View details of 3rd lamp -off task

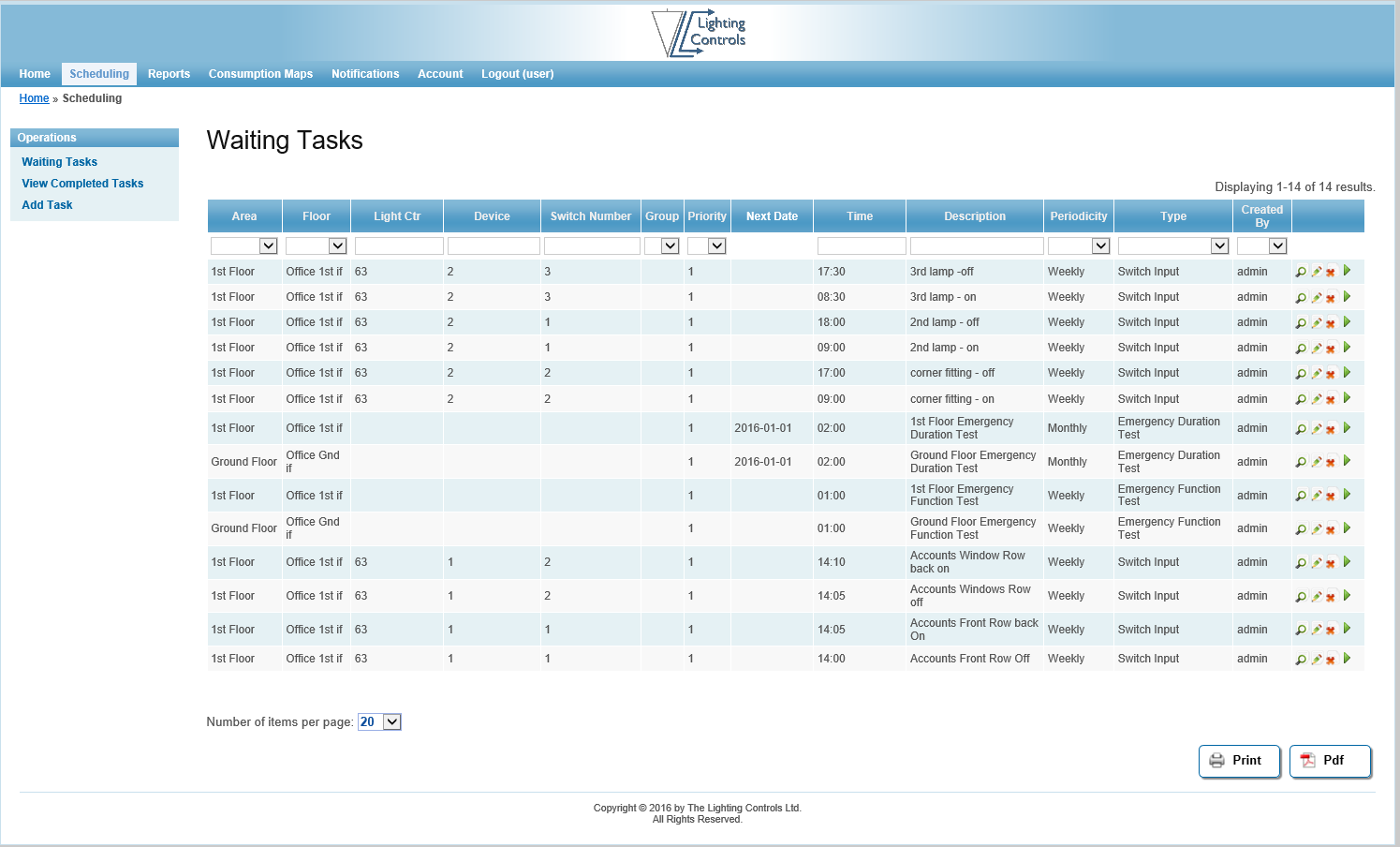pyautogui.click(x=1301, y=272)
